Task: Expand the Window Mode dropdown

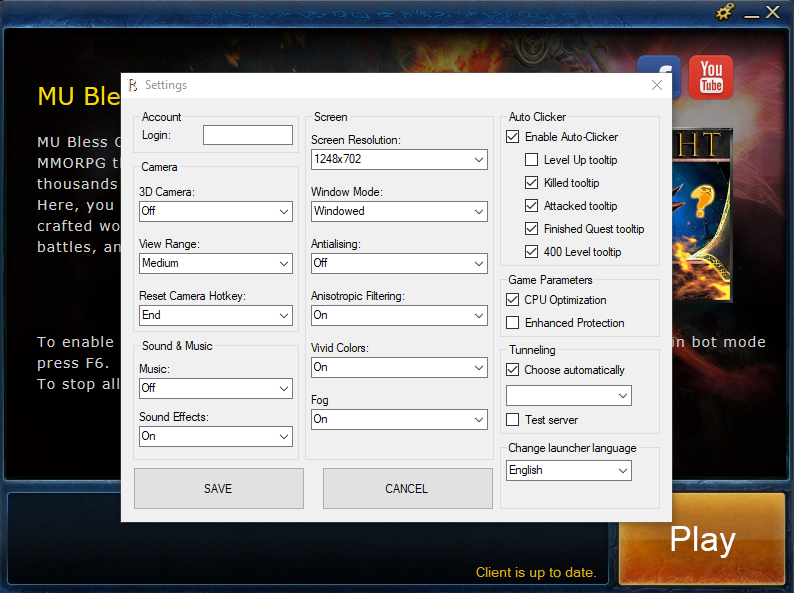Action: 399,211
